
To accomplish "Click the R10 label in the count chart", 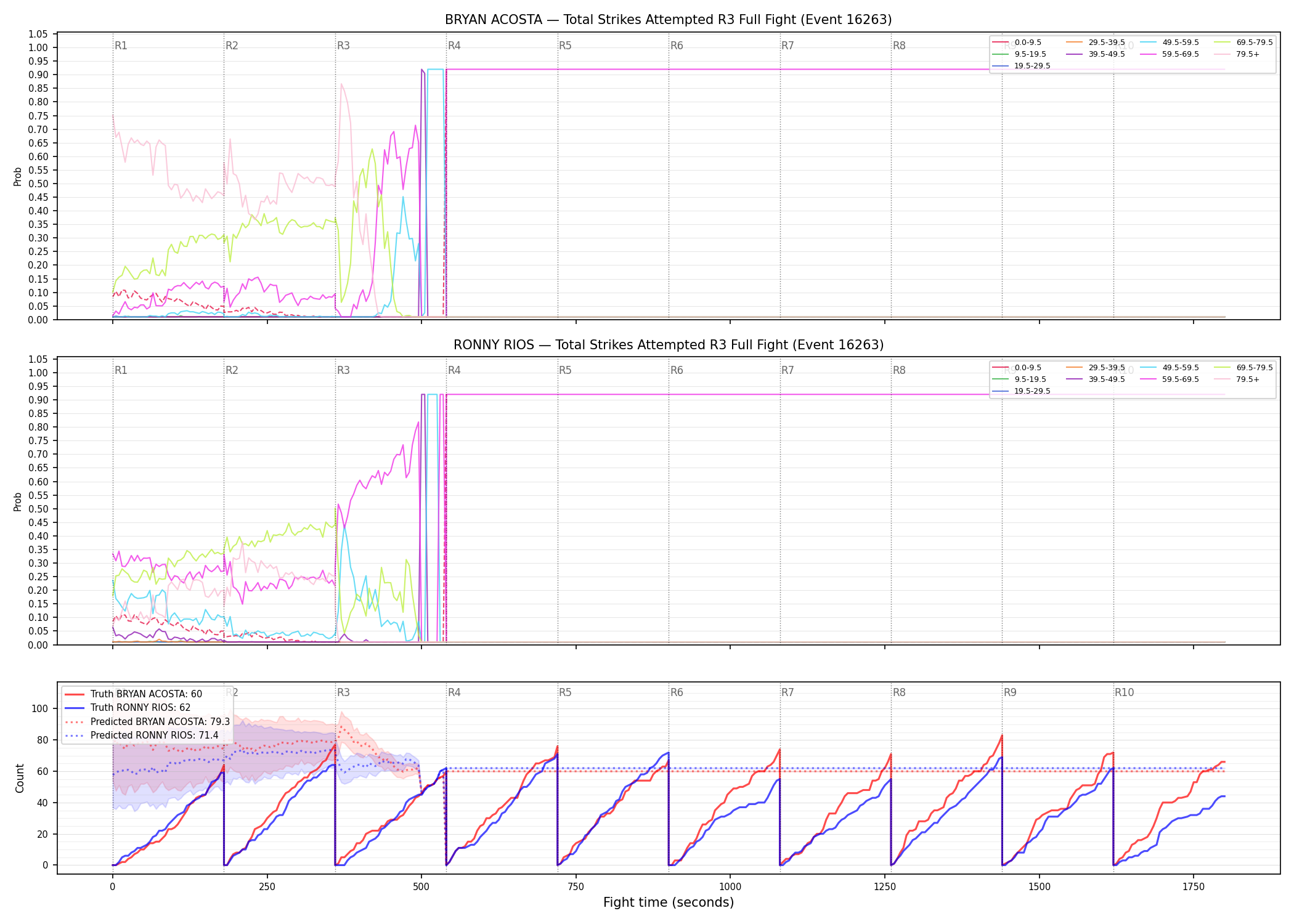I will tap(1124, 692).
